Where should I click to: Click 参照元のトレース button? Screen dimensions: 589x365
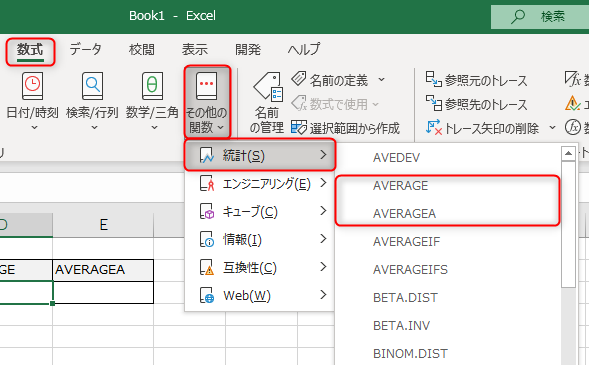476,80
